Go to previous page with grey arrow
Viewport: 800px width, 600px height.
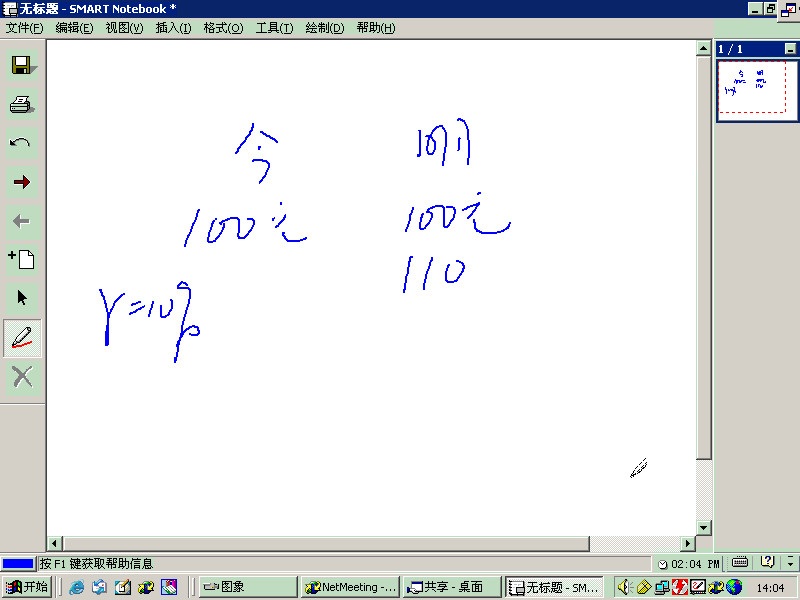21,221
